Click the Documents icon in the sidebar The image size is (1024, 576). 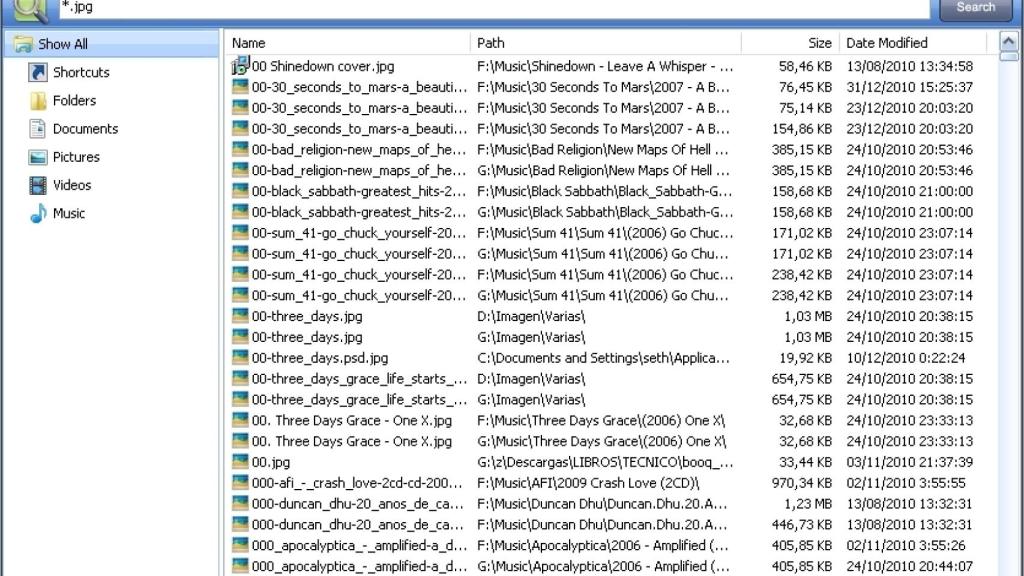click(38, 129)
